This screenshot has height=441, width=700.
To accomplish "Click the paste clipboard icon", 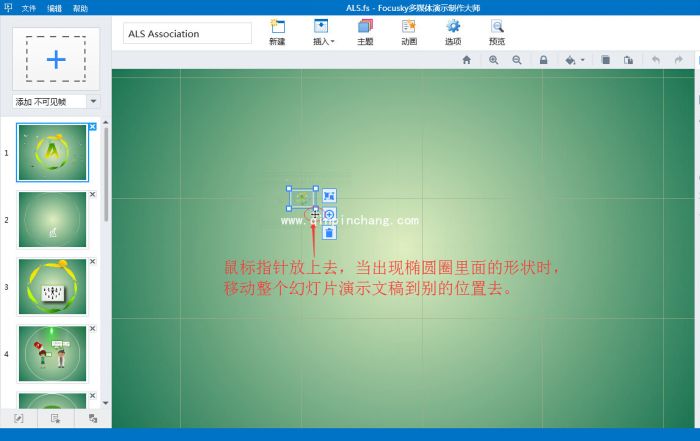I will [628, 60].
